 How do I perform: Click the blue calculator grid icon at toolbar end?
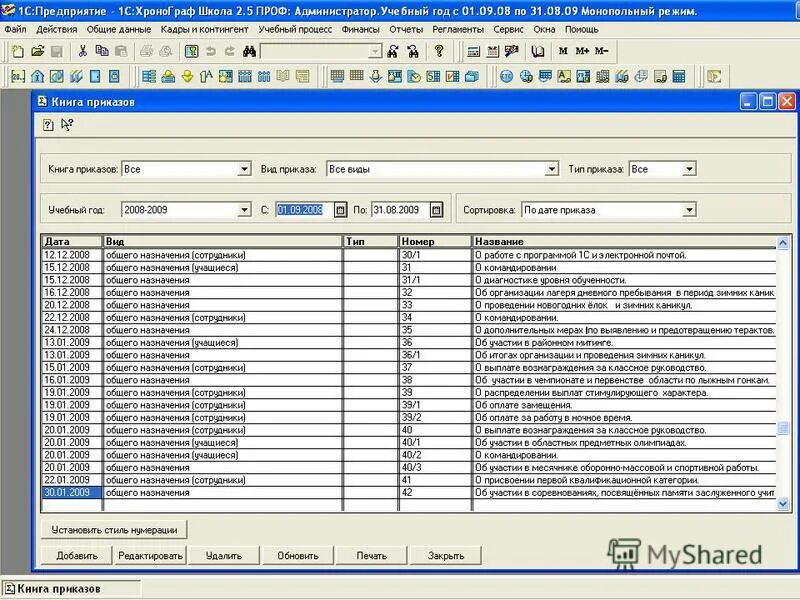coord(679,77)
